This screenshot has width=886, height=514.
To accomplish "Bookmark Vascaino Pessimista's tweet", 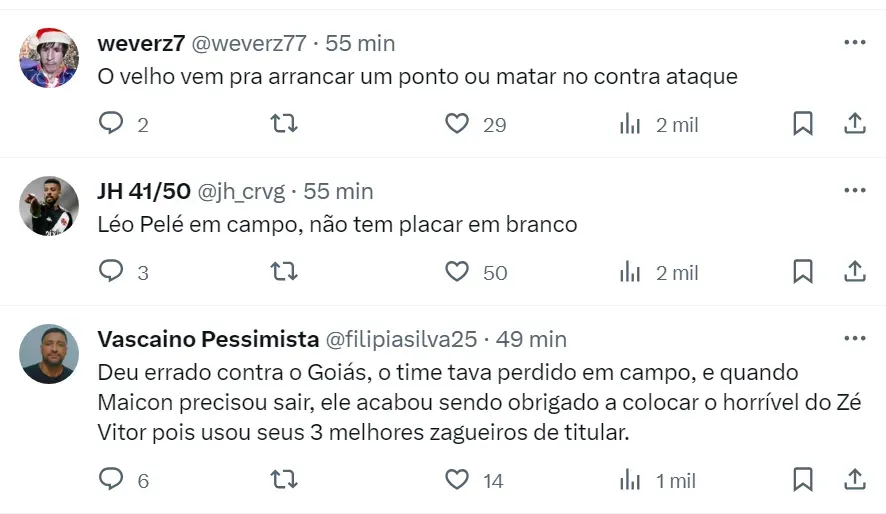I will coord(803,480).
